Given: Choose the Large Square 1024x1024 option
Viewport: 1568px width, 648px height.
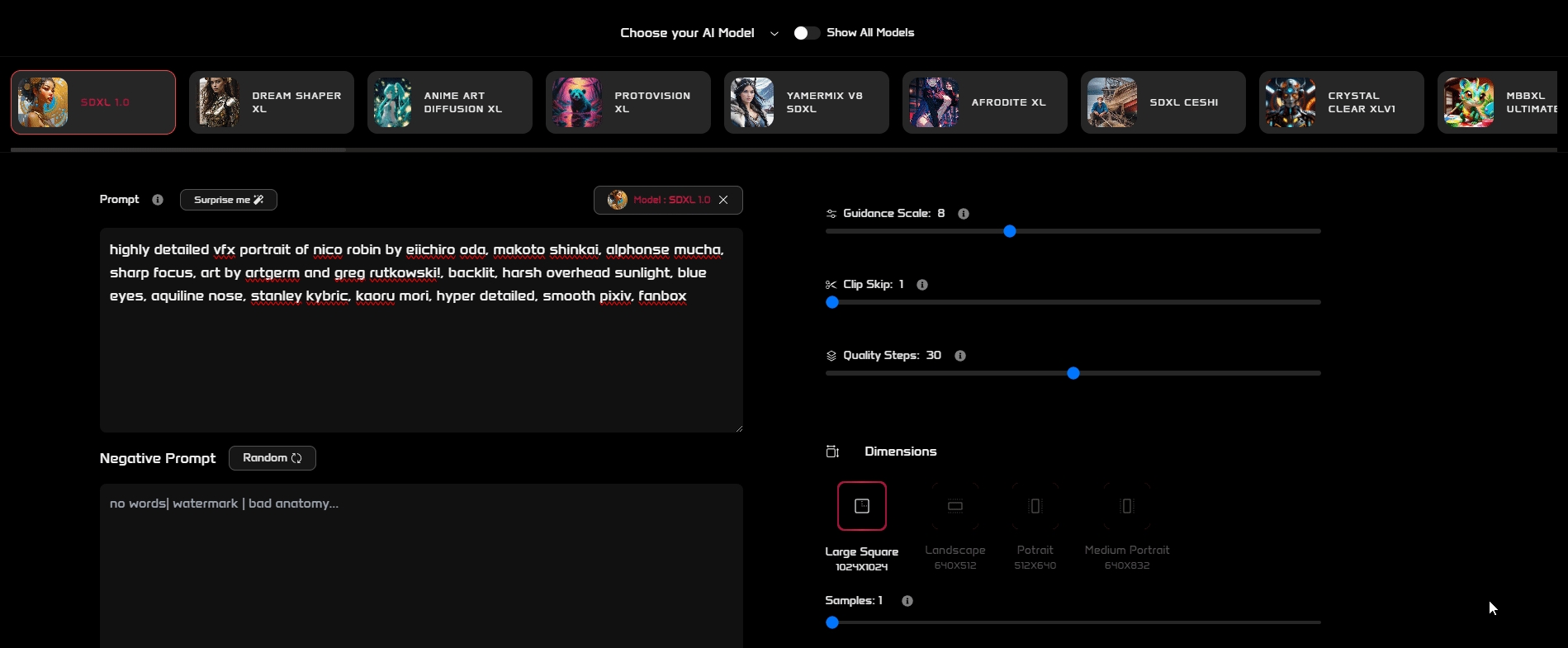Looking at the screenshot, I should tap(861, 506).
